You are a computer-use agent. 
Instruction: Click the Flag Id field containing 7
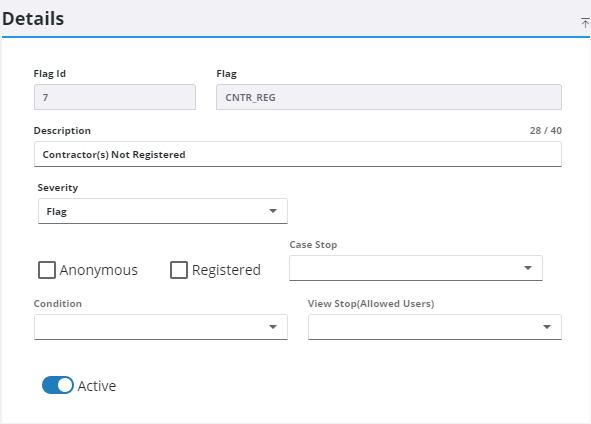115,97
